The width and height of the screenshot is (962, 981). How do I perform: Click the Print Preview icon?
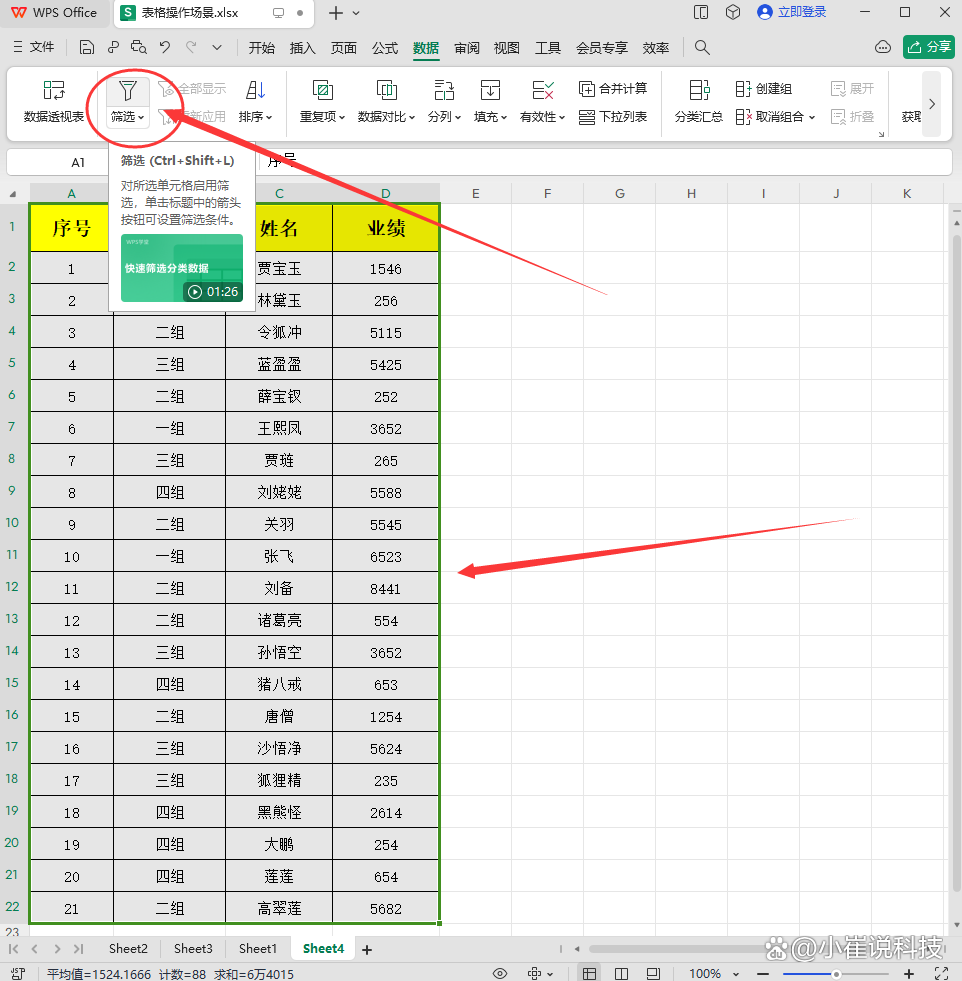click(139, 48)
